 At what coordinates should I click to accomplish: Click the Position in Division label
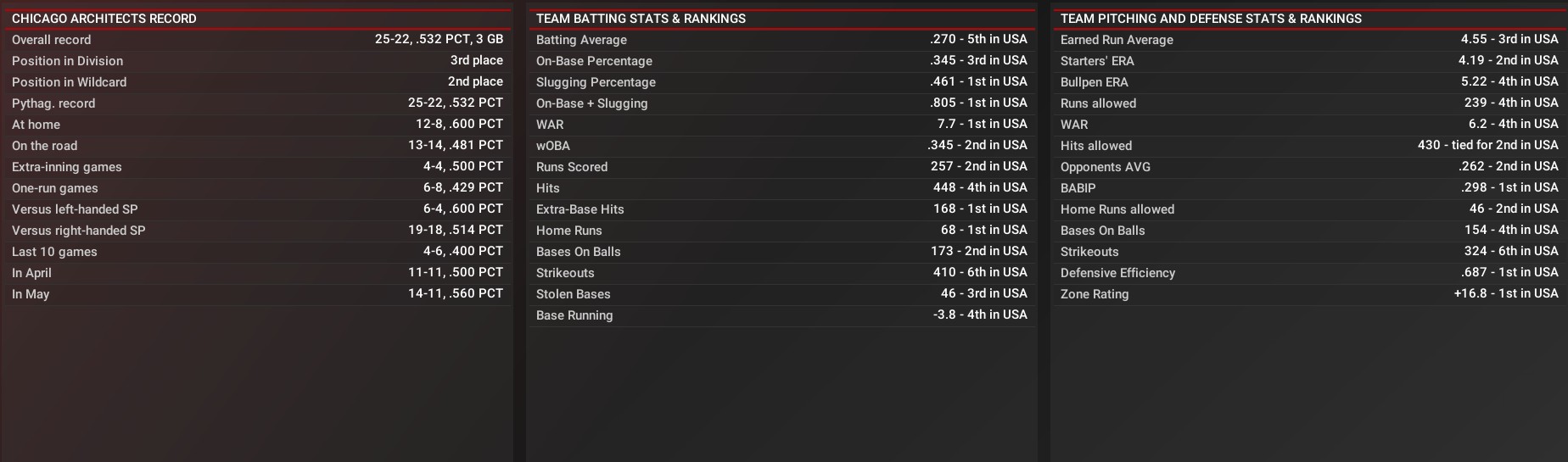point(68,61)
